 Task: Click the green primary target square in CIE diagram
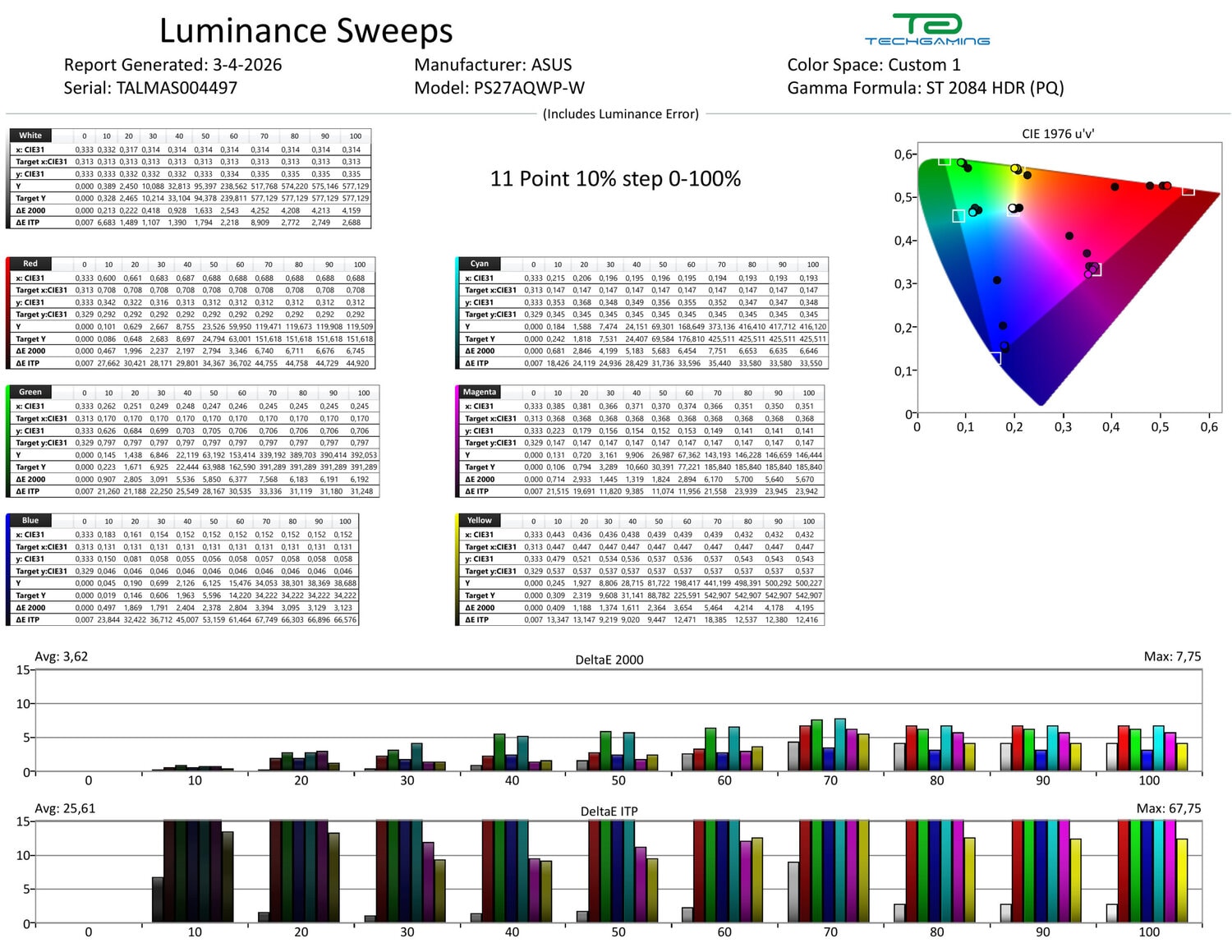click(x=945, y=160)
